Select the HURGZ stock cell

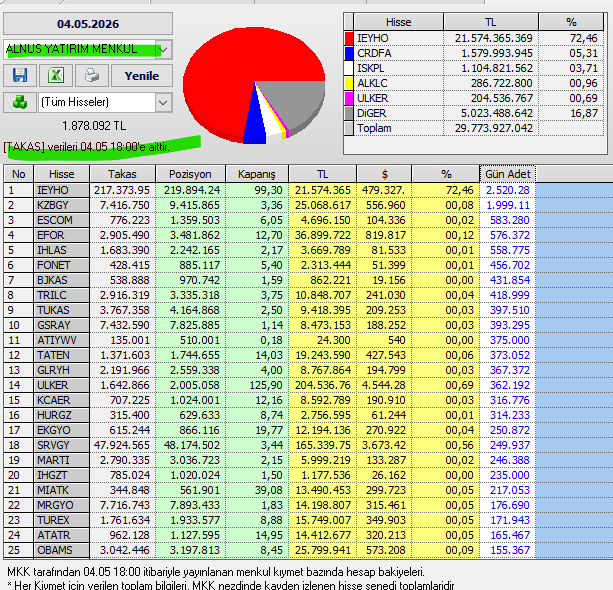pos(61,415)
